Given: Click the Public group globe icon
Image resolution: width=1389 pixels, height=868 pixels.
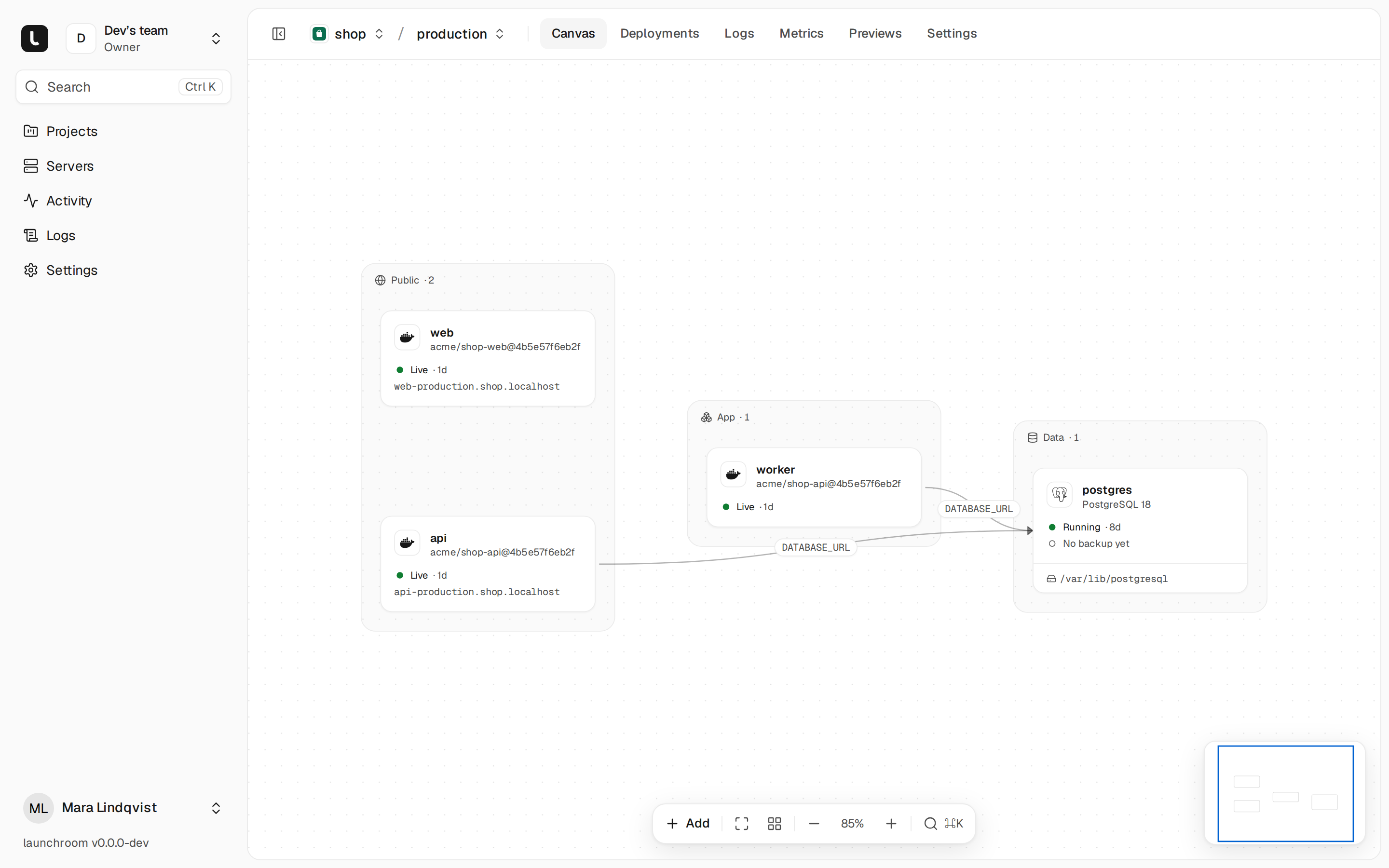Looking at the screenshot, I should tap(380, 280).
